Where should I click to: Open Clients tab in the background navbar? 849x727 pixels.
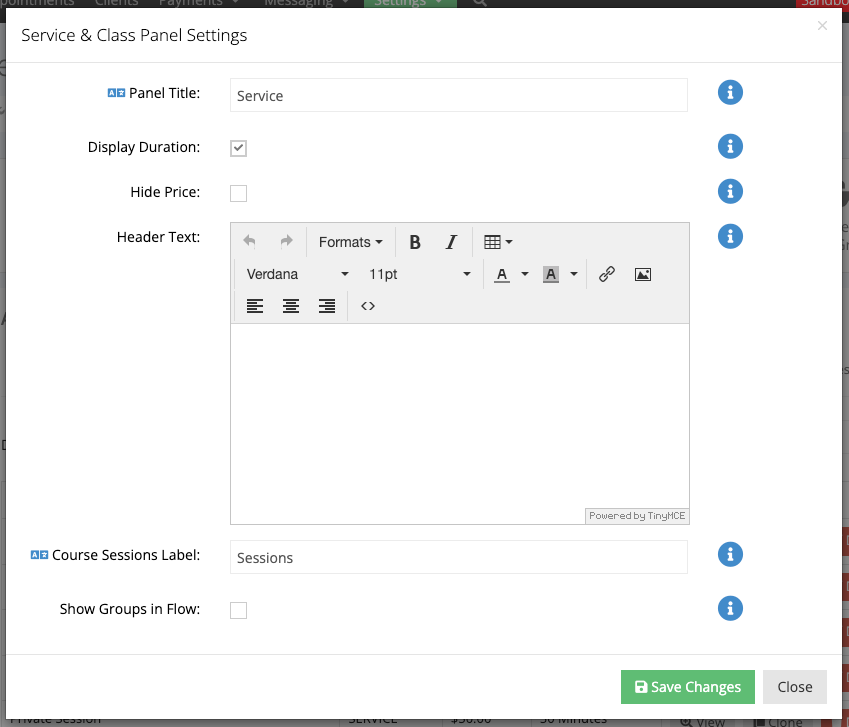pos(116,3)
